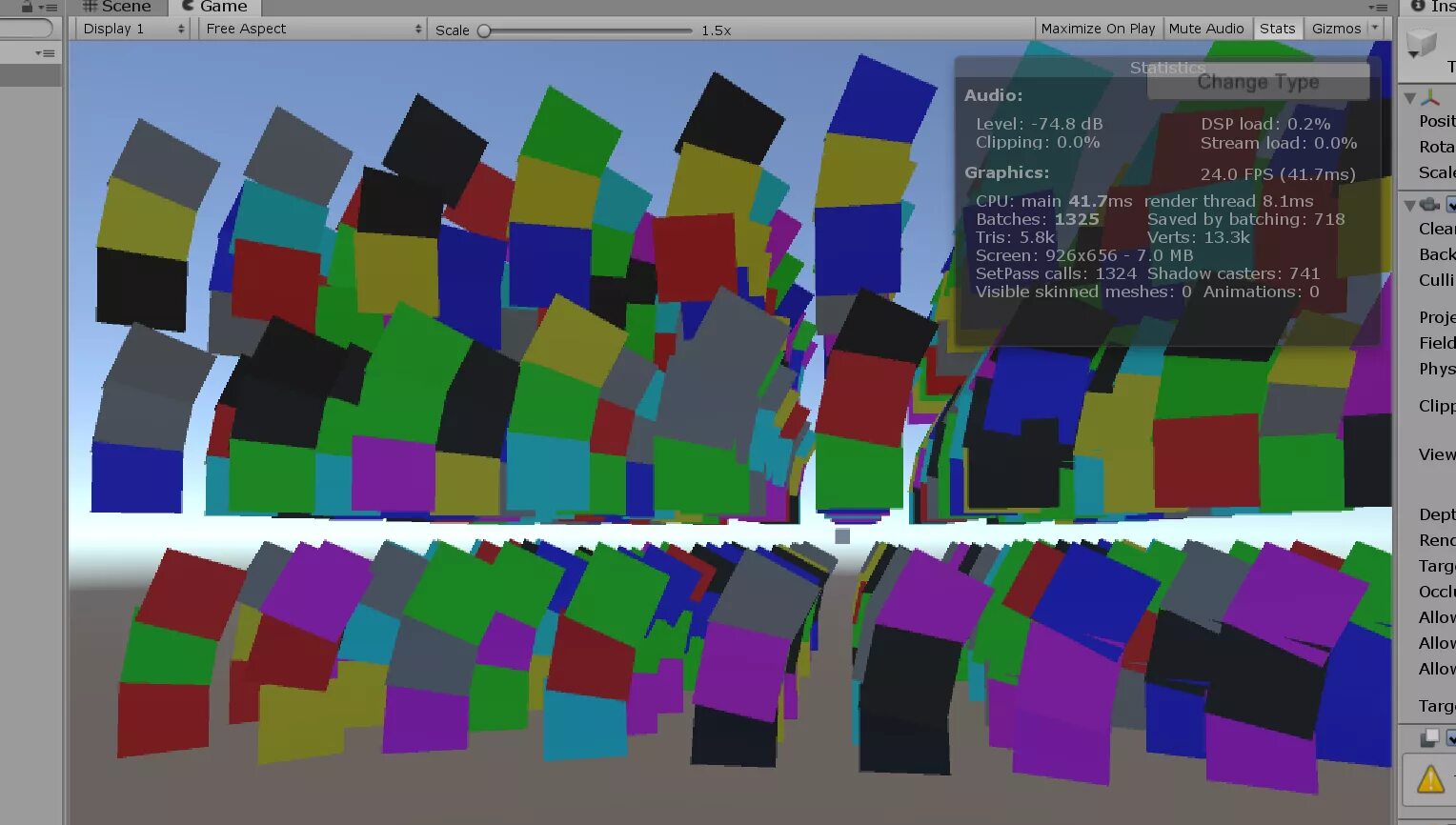Image resolution: width=1456 pixels, height=825 pixels.
Task: Select the Game tab
Action: pos(214,7)
